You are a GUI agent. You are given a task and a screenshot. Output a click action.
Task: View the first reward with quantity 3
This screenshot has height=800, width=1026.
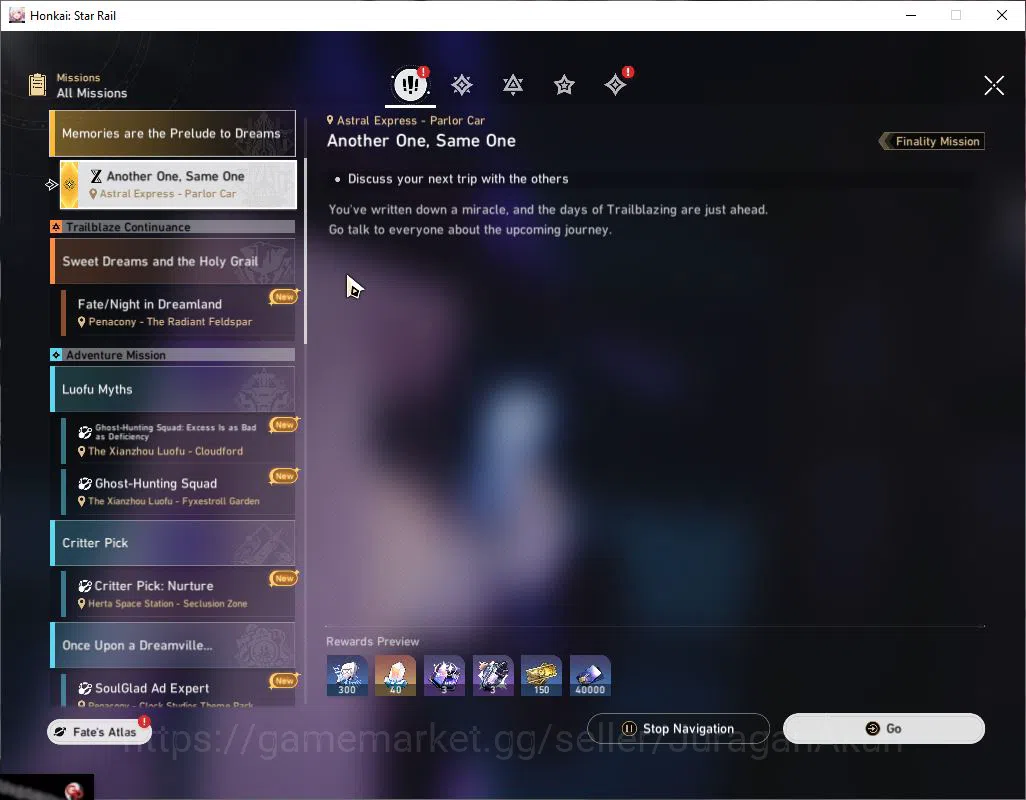coord(444,676)
